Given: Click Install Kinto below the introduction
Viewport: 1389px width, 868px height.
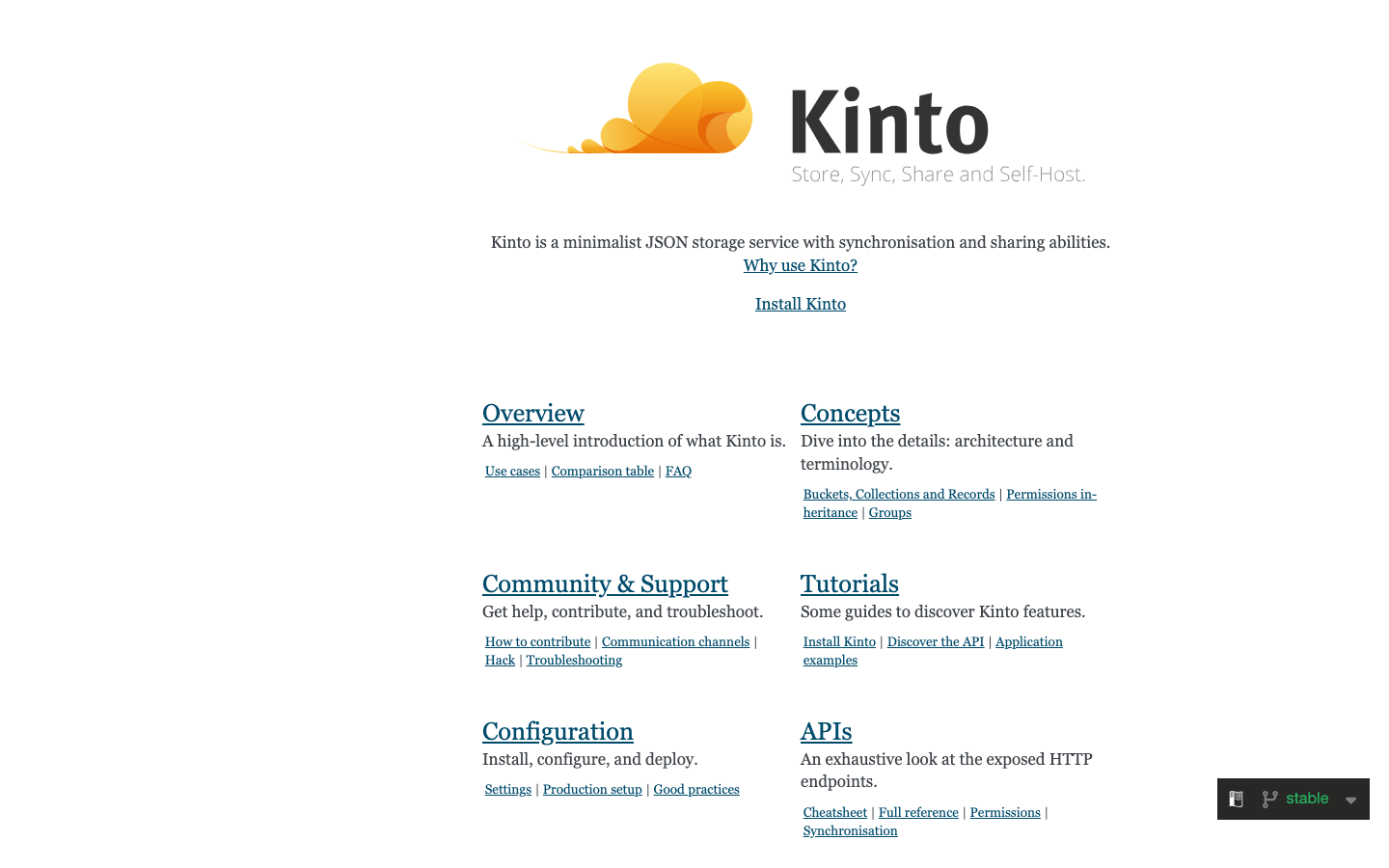Looking at the screenshot, I should click(x=800, y=304).
